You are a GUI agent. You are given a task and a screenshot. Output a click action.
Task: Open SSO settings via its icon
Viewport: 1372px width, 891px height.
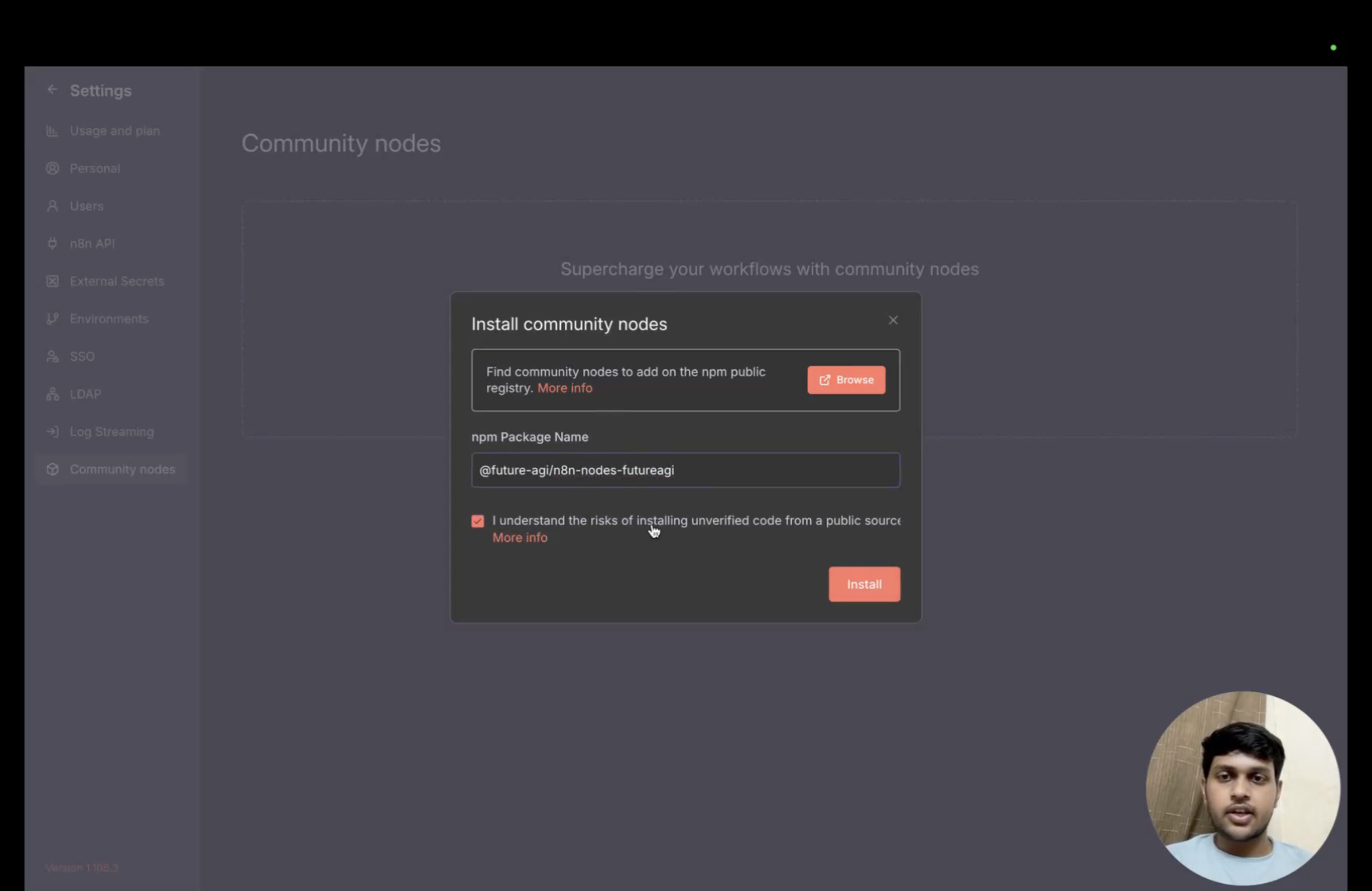[x=53, y=356]
